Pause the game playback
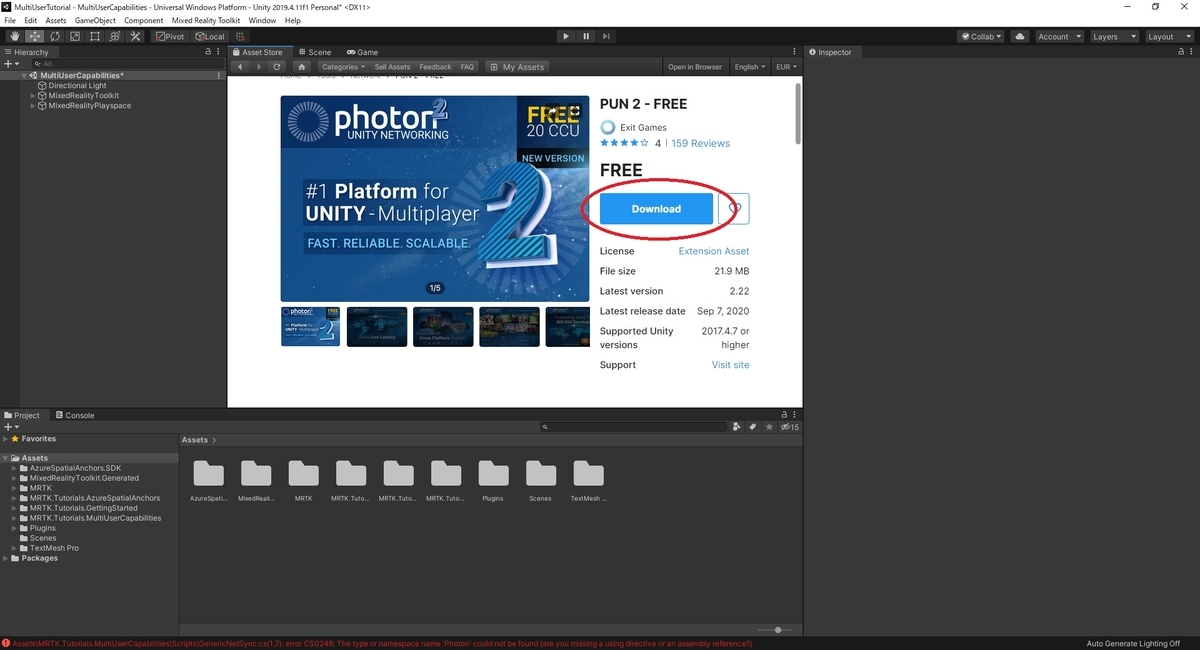 pos(586,36)
